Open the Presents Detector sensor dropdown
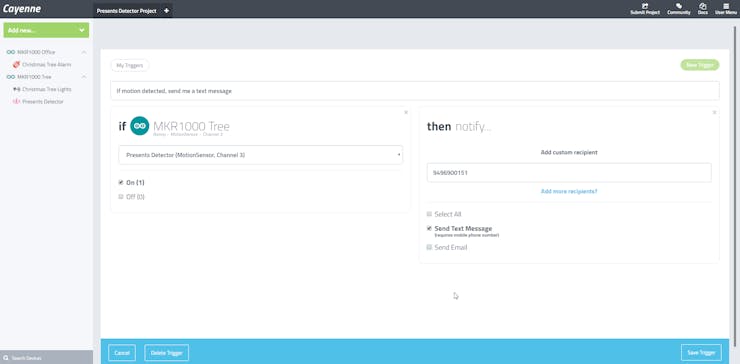 261,155
